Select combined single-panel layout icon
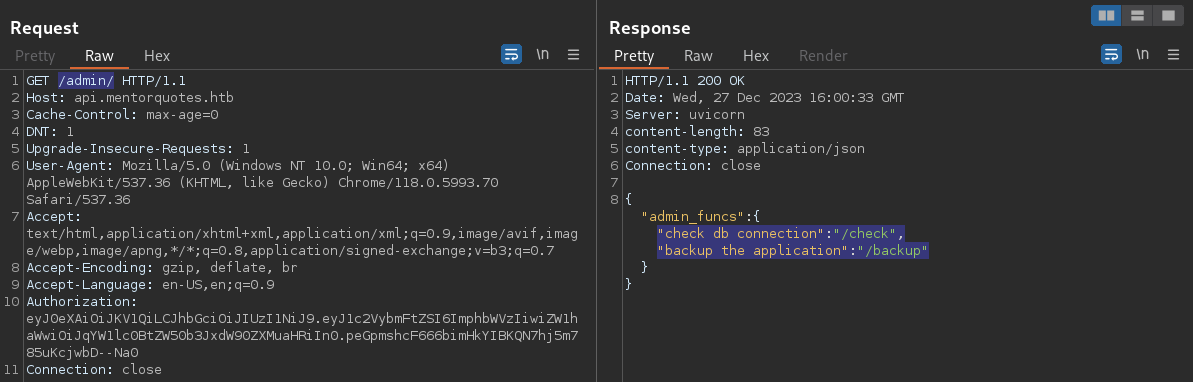 tap(1167, 15)
